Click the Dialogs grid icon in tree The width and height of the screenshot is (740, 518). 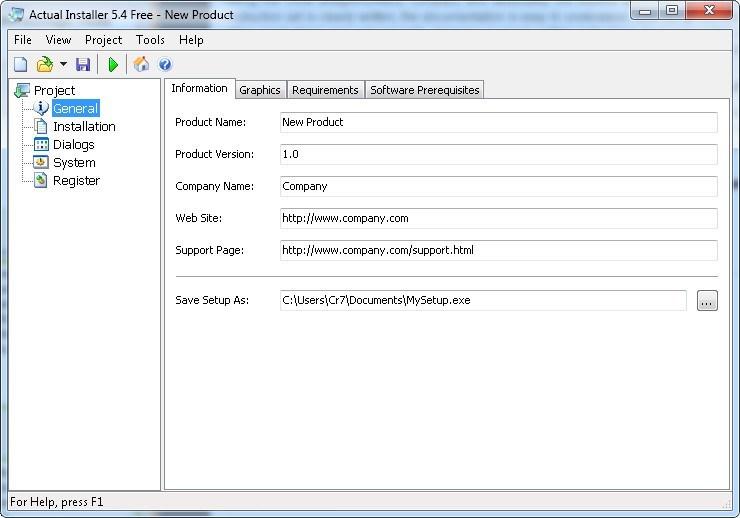[41, 144]
